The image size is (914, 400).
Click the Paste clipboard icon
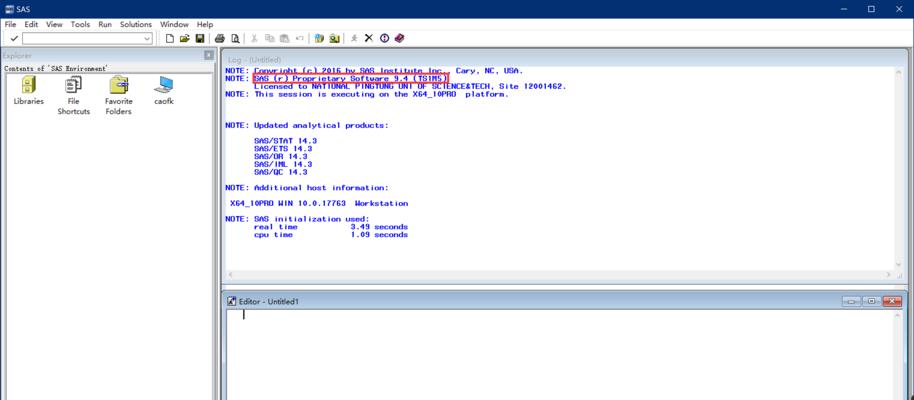(284, 38)
